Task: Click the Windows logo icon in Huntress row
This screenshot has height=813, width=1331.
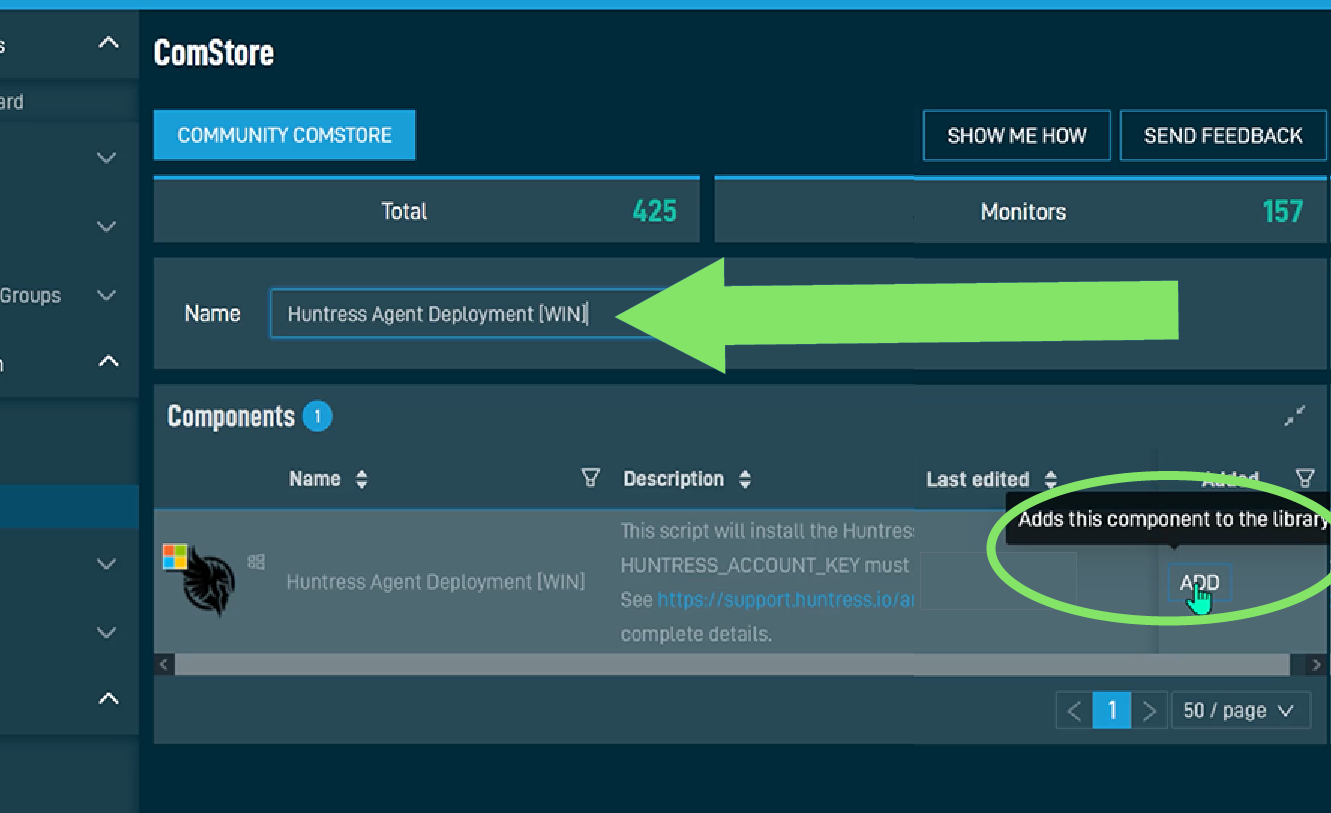Action: click(x=175, y=556)
